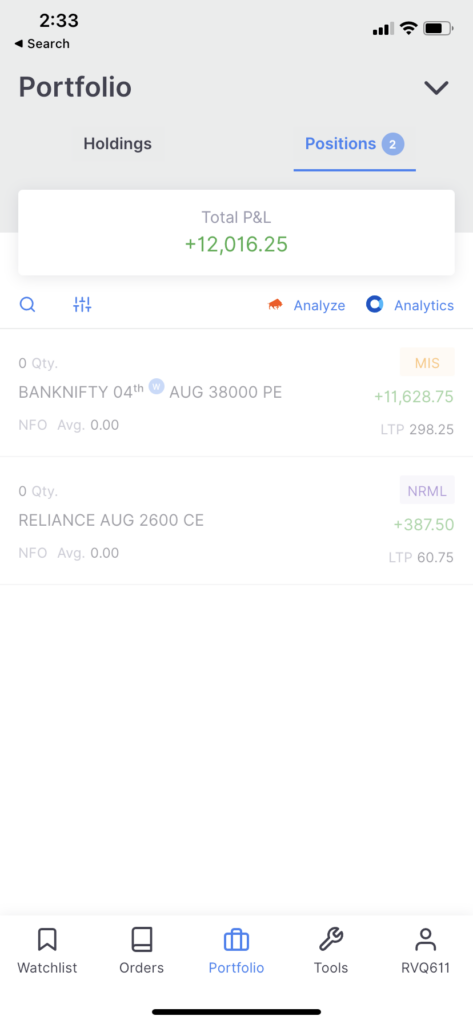This screenshot has height=1024, width=473.
Task: Open the RELIANCE AUG 2600 CE position
Action: (236, 520)
